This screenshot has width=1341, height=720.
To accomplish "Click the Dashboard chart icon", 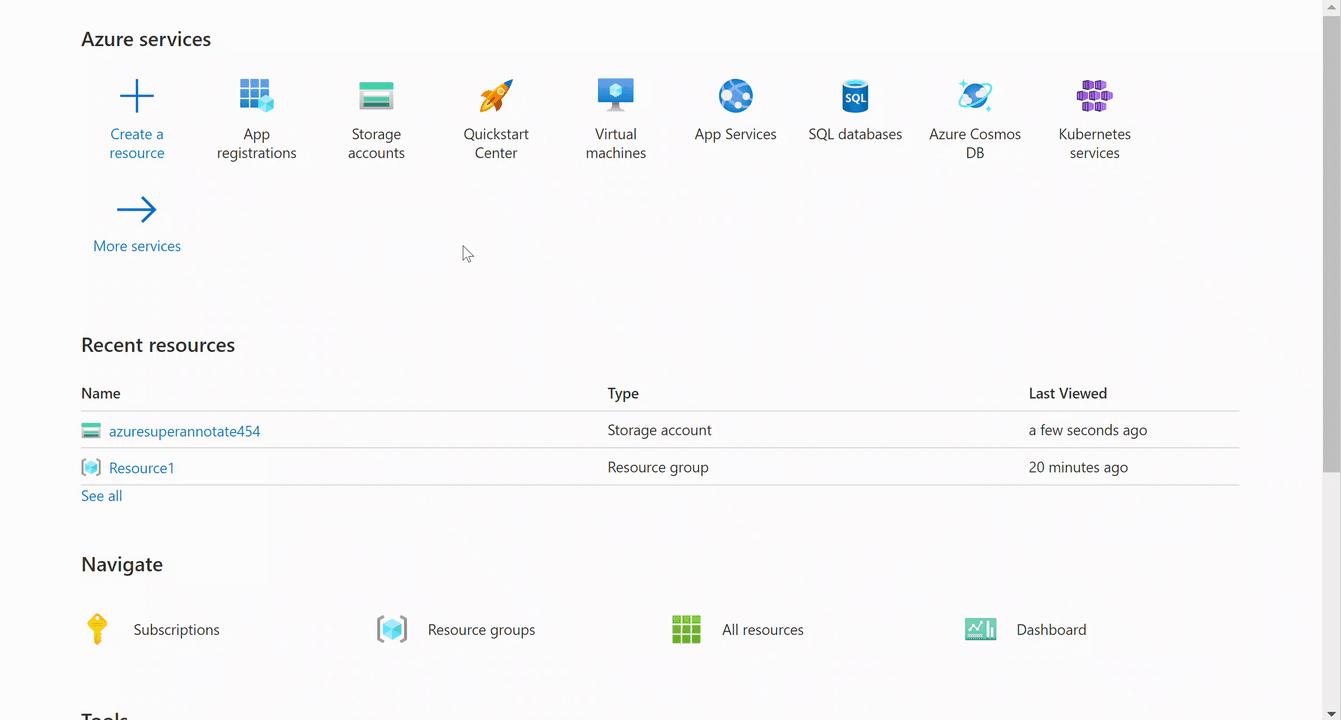I will [981, 629].
